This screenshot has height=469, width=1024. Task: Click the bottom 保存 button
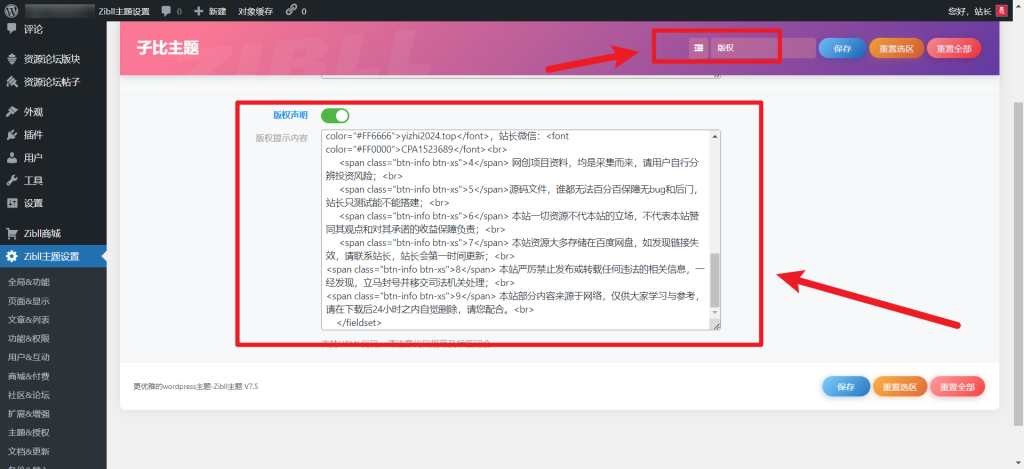[846, 387]
